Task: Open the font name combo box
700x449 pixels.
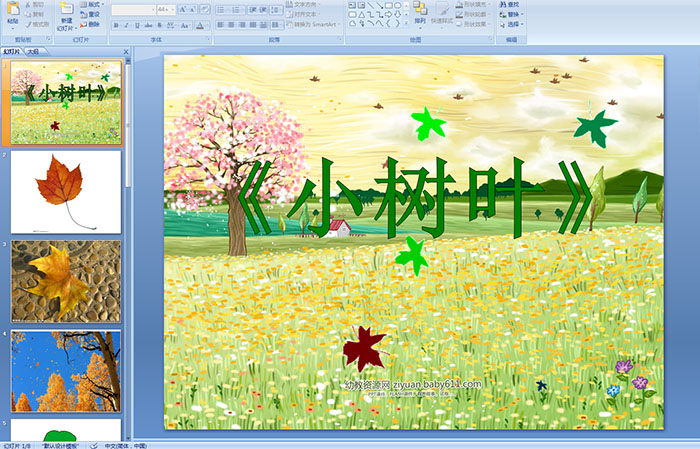Action: [133, 10]
